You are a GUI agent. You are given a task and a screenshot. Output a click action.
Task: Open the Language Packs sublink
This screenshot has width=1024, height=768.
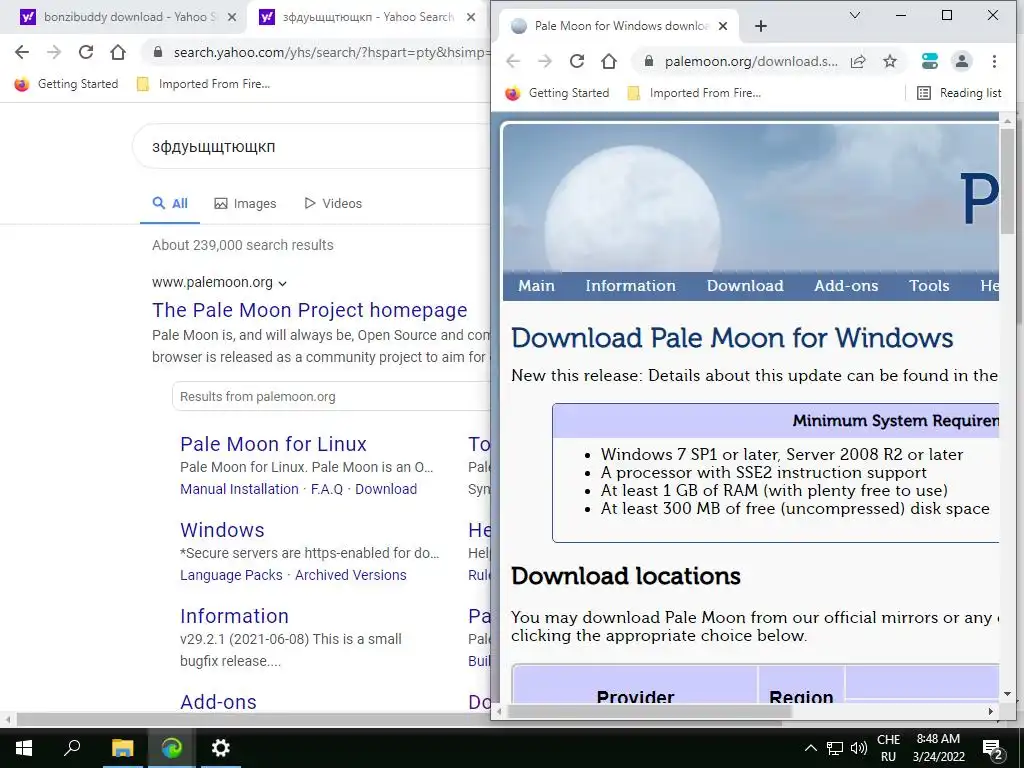pyautogui.click(x=231, y=575)
